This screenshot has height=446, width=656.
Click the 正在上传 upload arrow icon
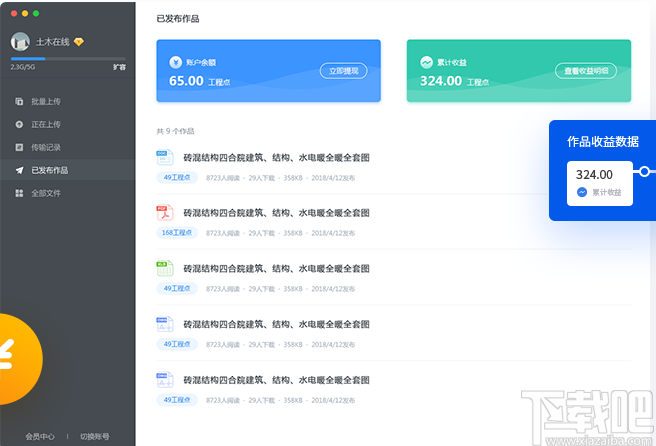coord(19,124)
